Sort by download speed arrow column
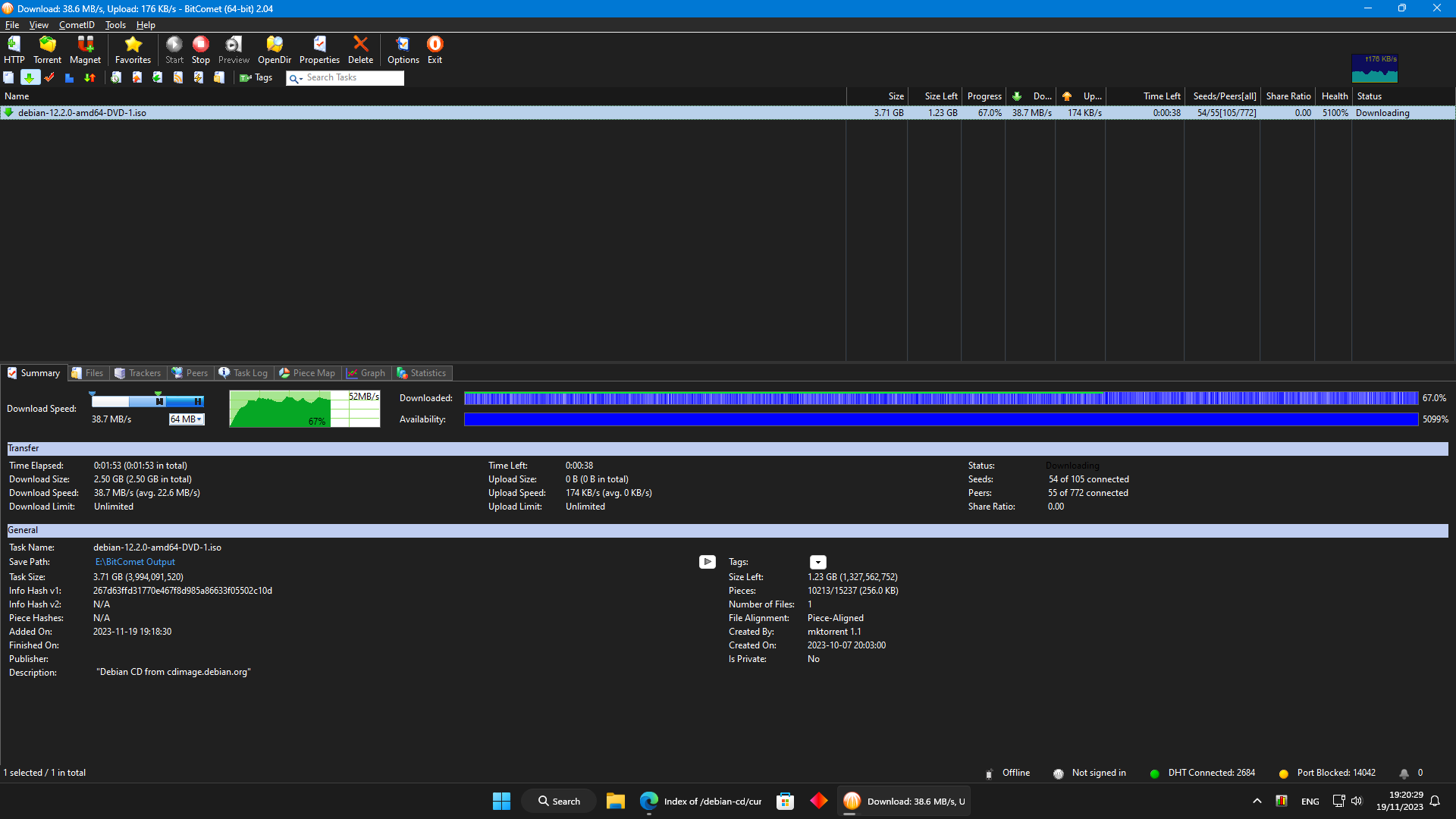 click(1031, 96)
